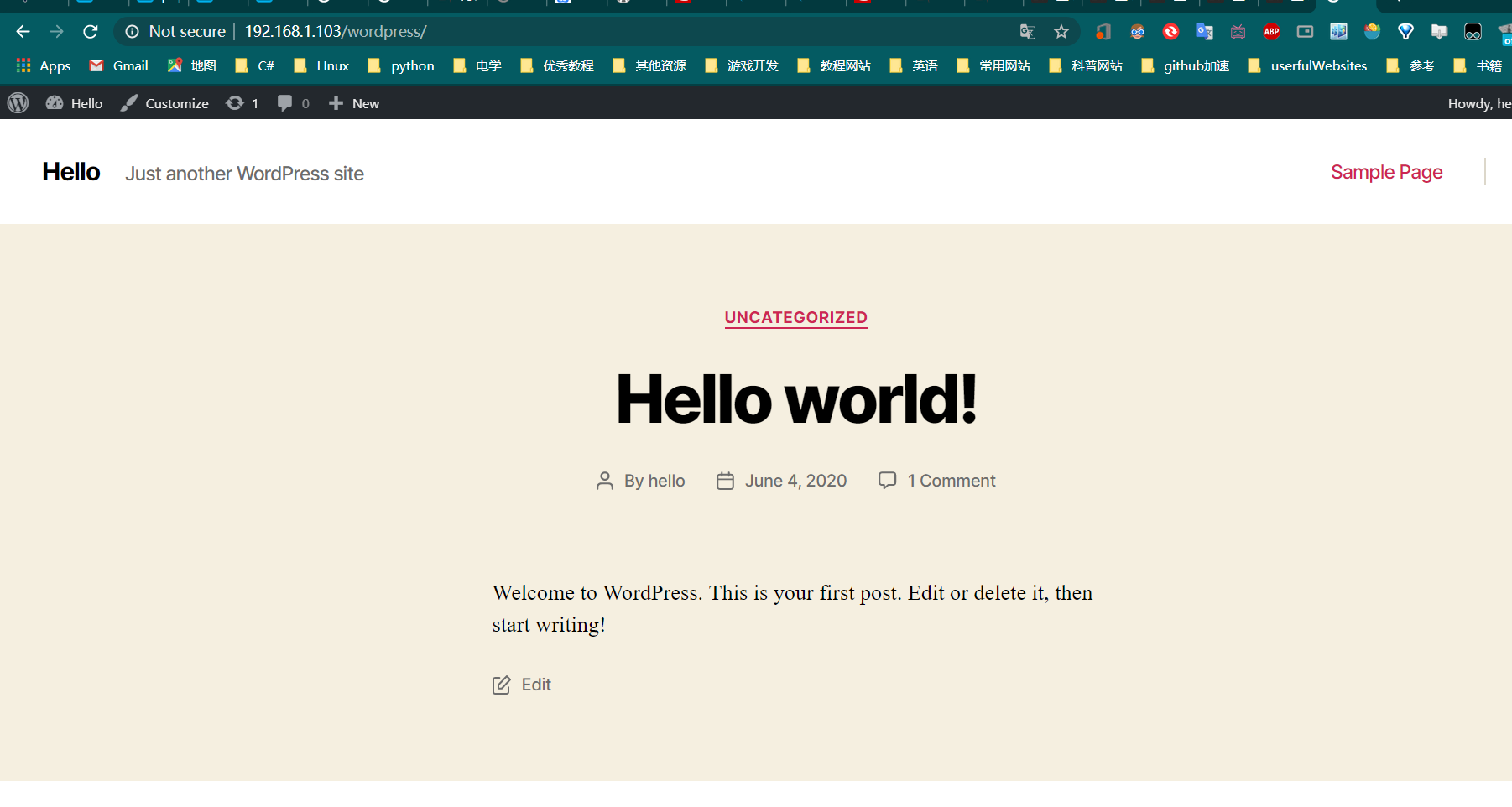Open the Hello dashboard menu in admin bar
The width and height of the screenshot is (1512, 807).
[x=75, y=103]
